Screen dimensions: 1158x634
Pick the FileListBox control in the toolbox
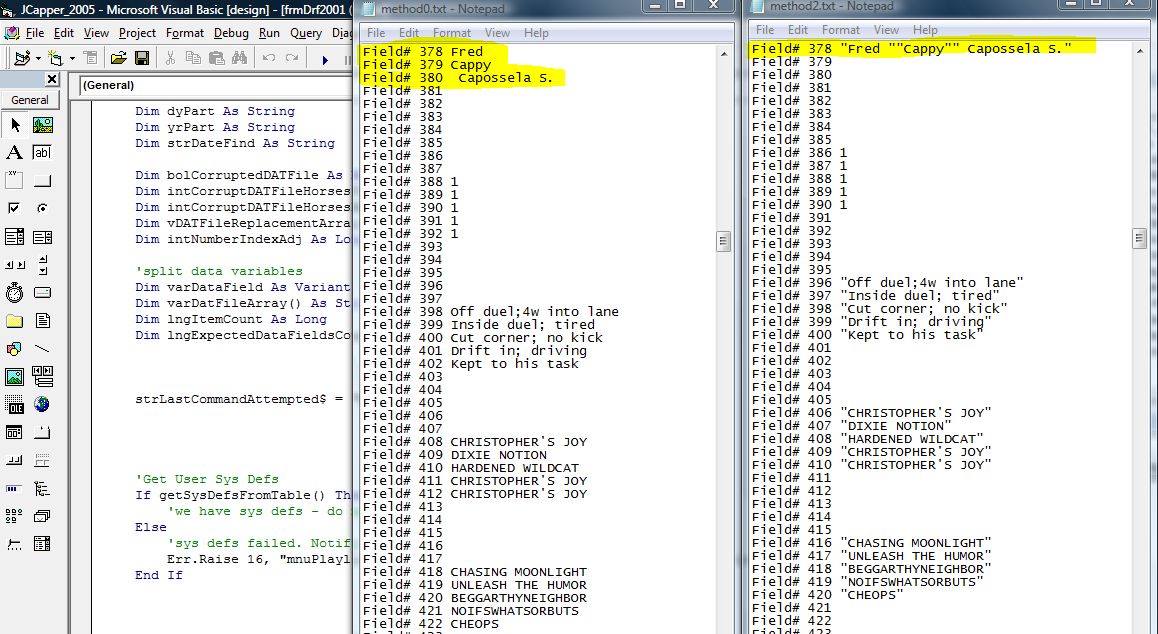click(43, 321)
